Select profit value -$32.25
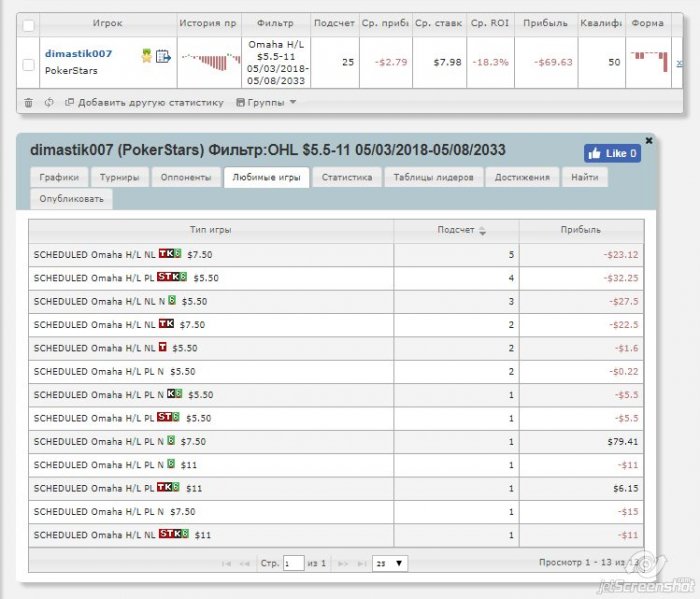This screenshot has height=599, width=700. [621, 278]
